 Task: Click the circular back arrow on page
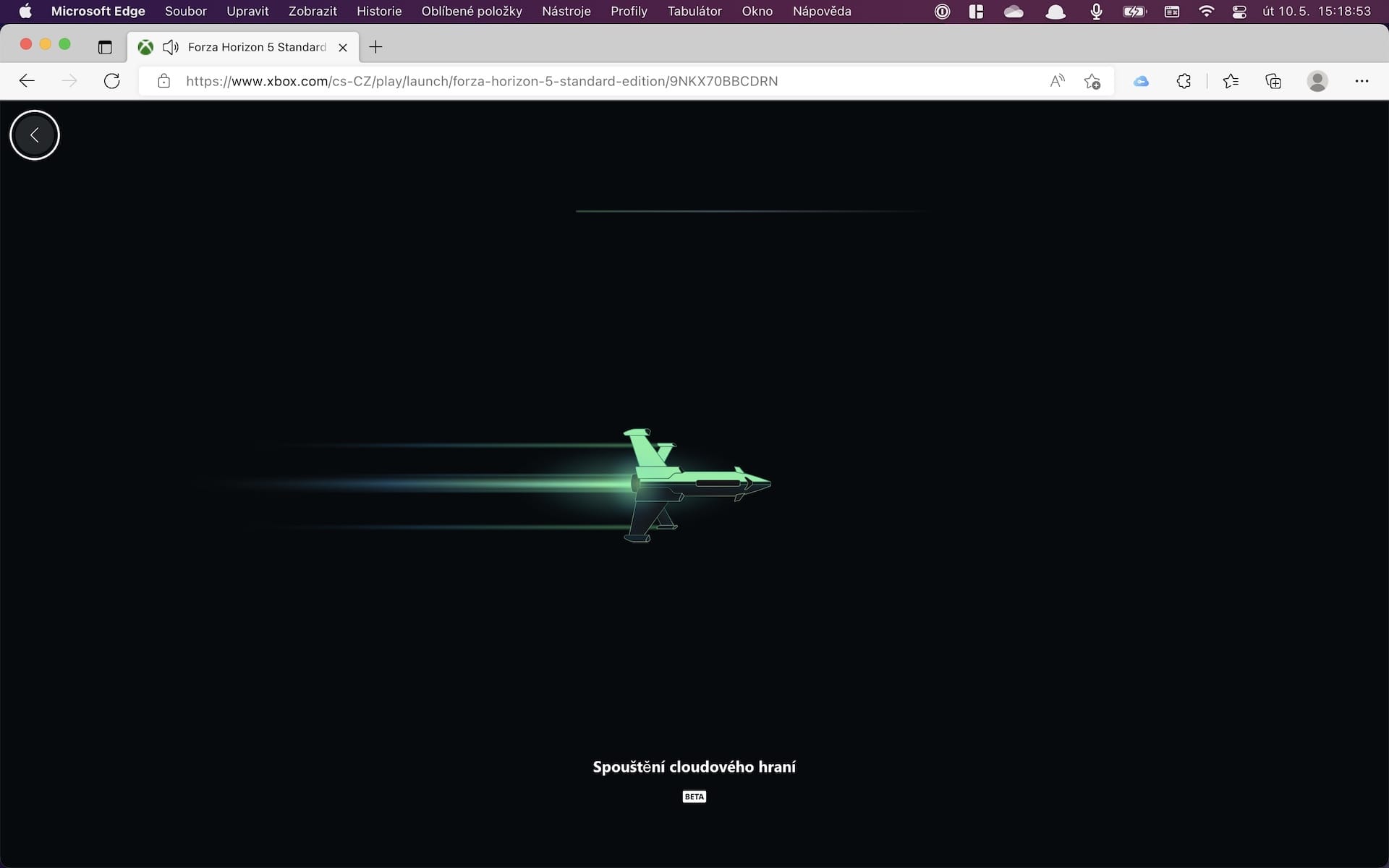pyautogui.click(x=34, y=135)
